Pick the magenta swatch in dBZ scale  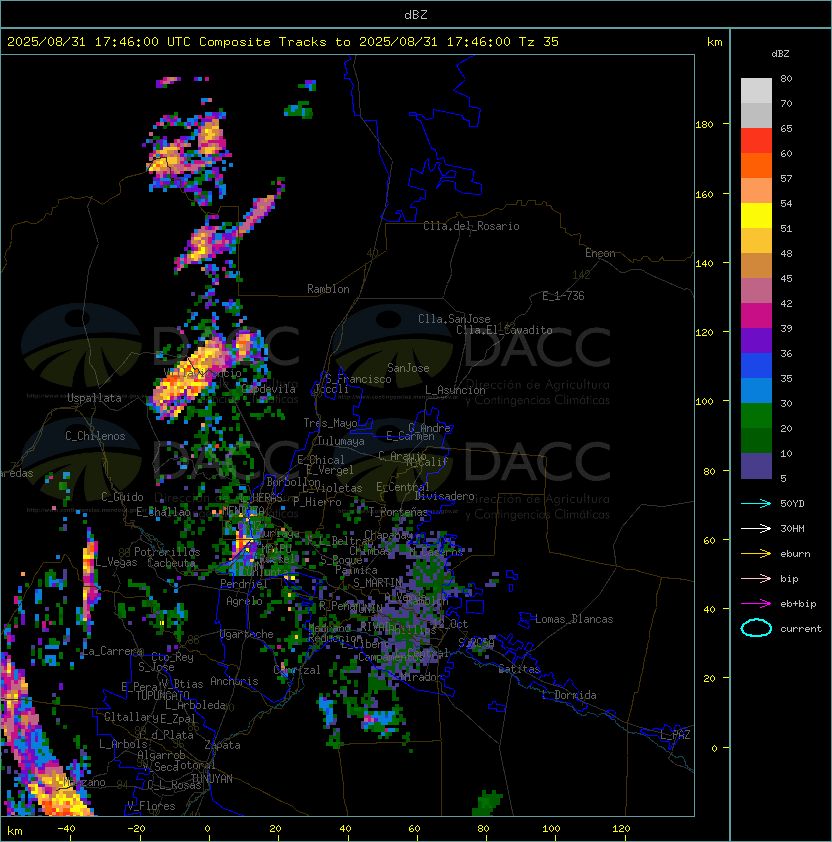coord(756,315)
